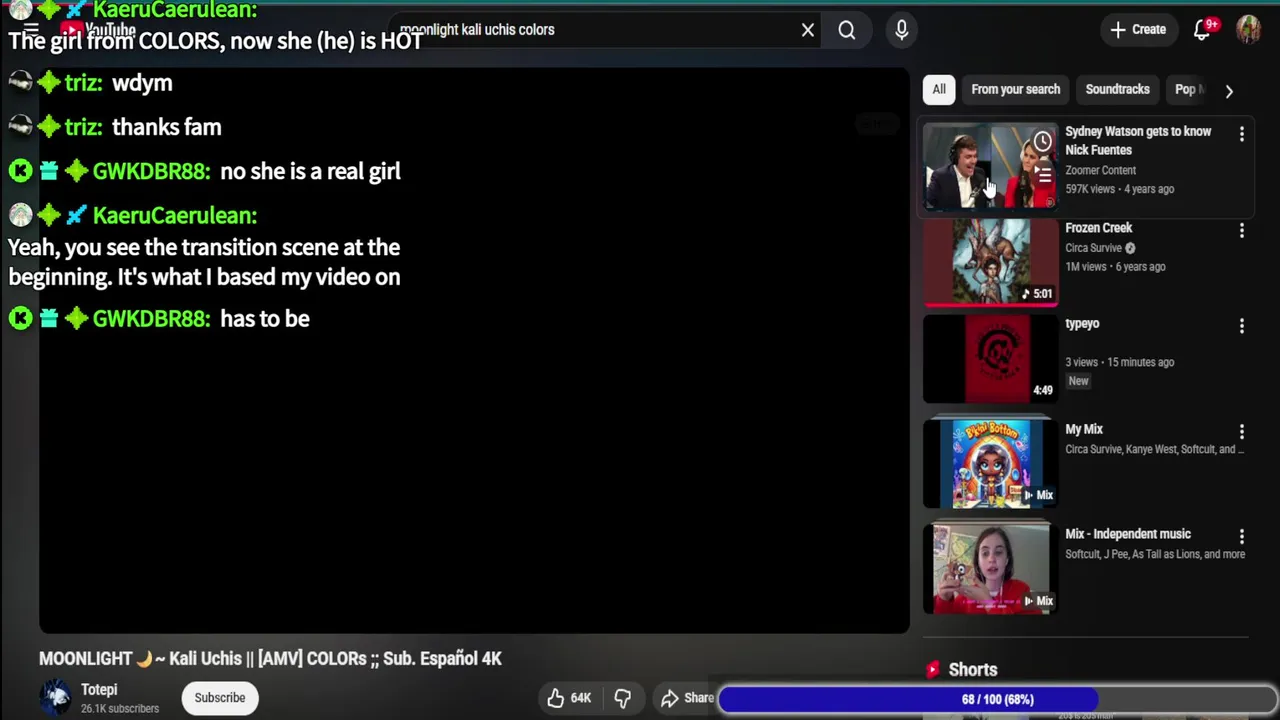This screenshot has width=1280, height=720.
Task: Open Circa Survive channel name
Action: coord(1093,248)
